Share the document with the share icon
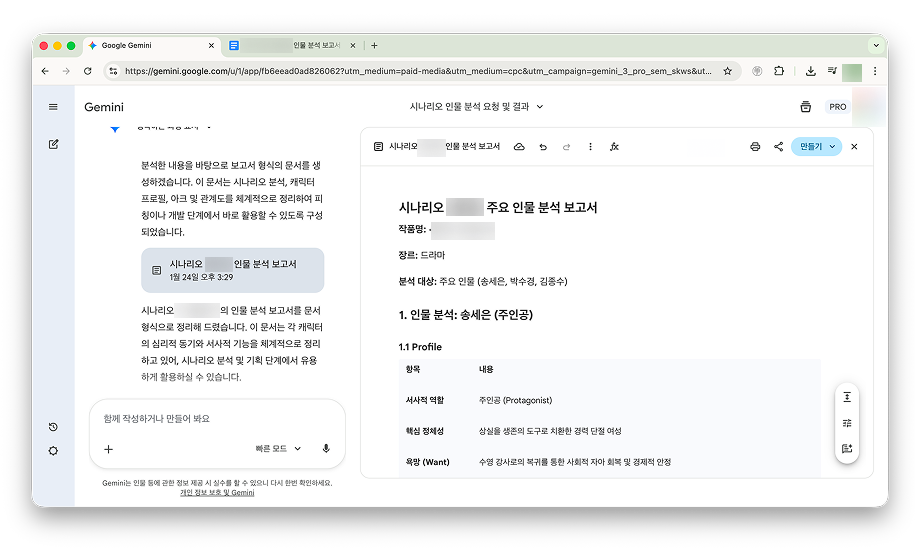This screenshot has height=548, width=915. (778, 146)
